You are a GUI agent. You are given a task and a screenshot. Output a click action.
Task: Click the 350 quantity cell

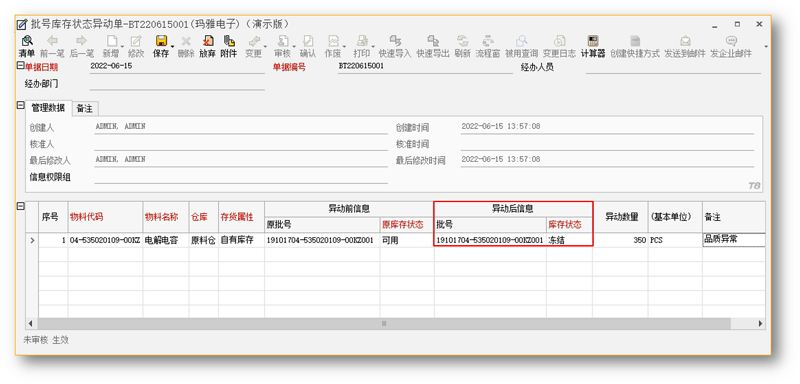coord(620,240)
